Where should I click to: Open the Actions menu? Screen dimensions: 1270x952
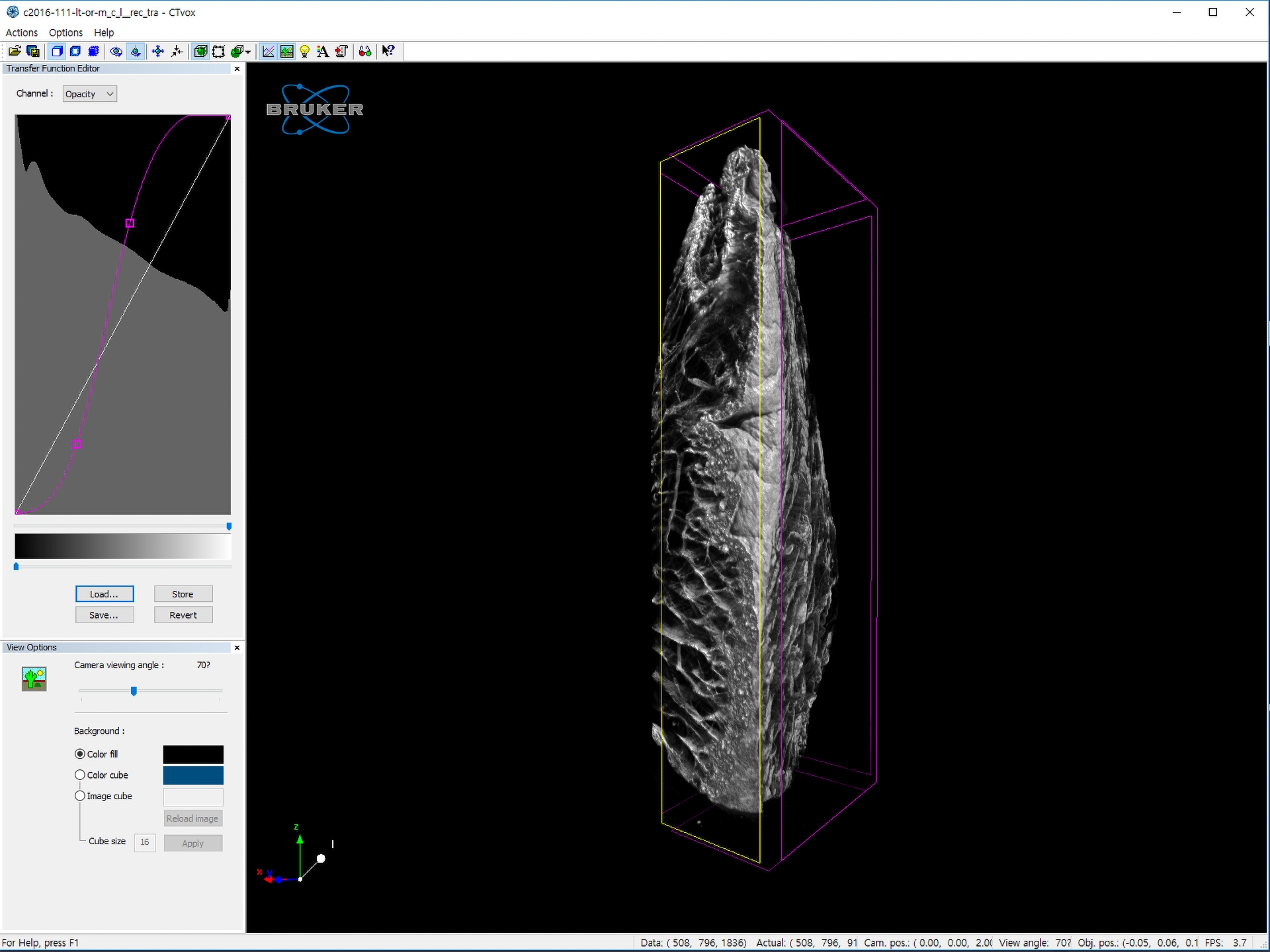coord(21,32)
